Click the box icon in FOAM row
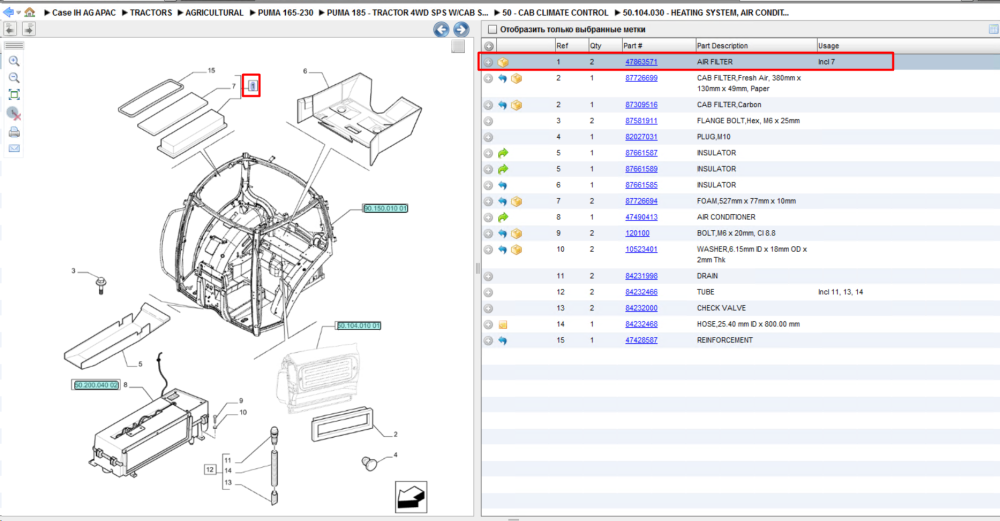Screen dimensions: 1000x521 point(517,202)
